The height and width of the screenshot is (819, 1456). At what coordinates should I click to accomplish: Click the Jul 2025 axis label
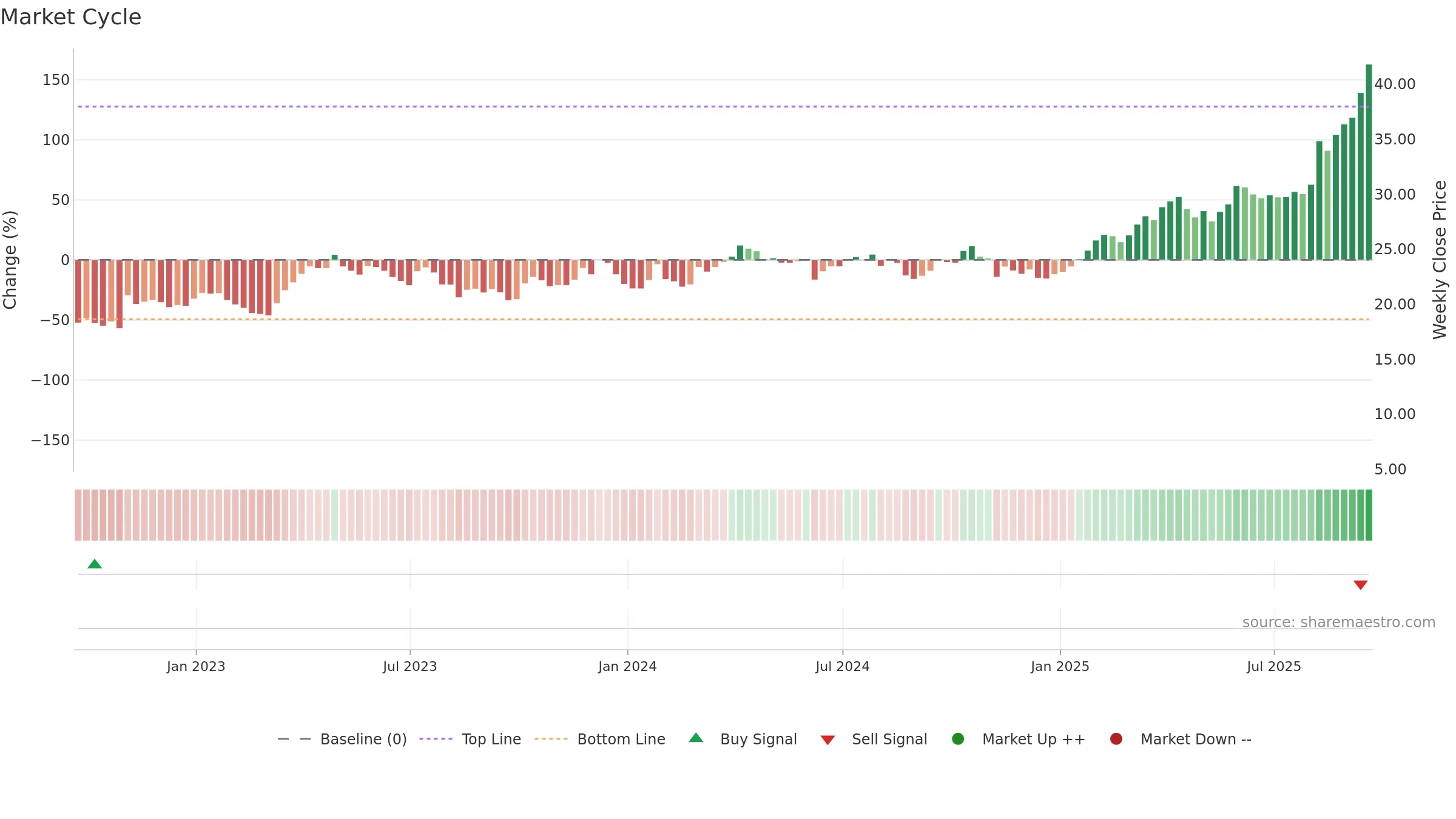tap(1274, 667)
